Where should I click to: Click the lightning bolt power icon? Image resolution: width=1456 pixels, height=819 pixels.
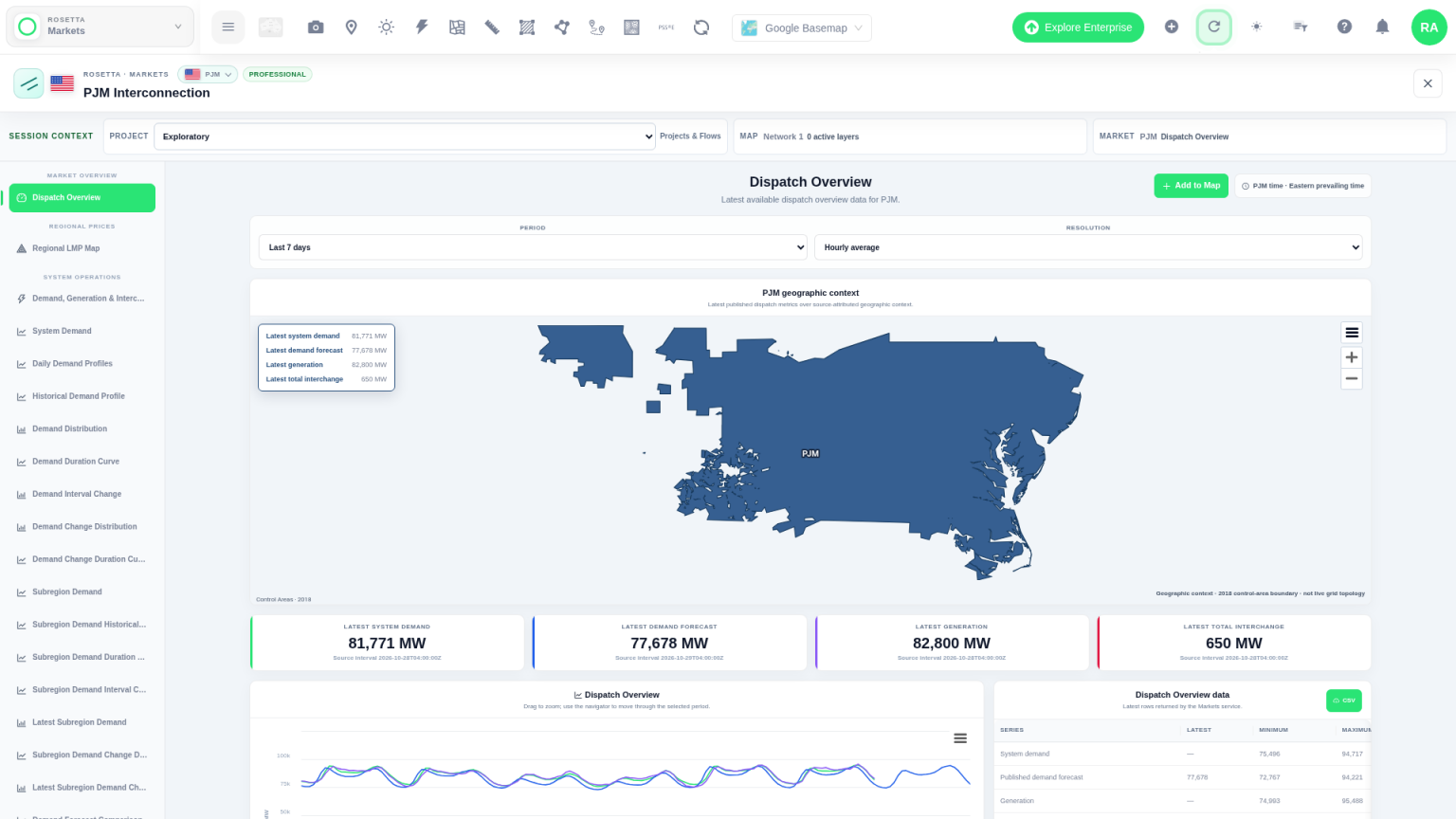click(x=422, y=27)
